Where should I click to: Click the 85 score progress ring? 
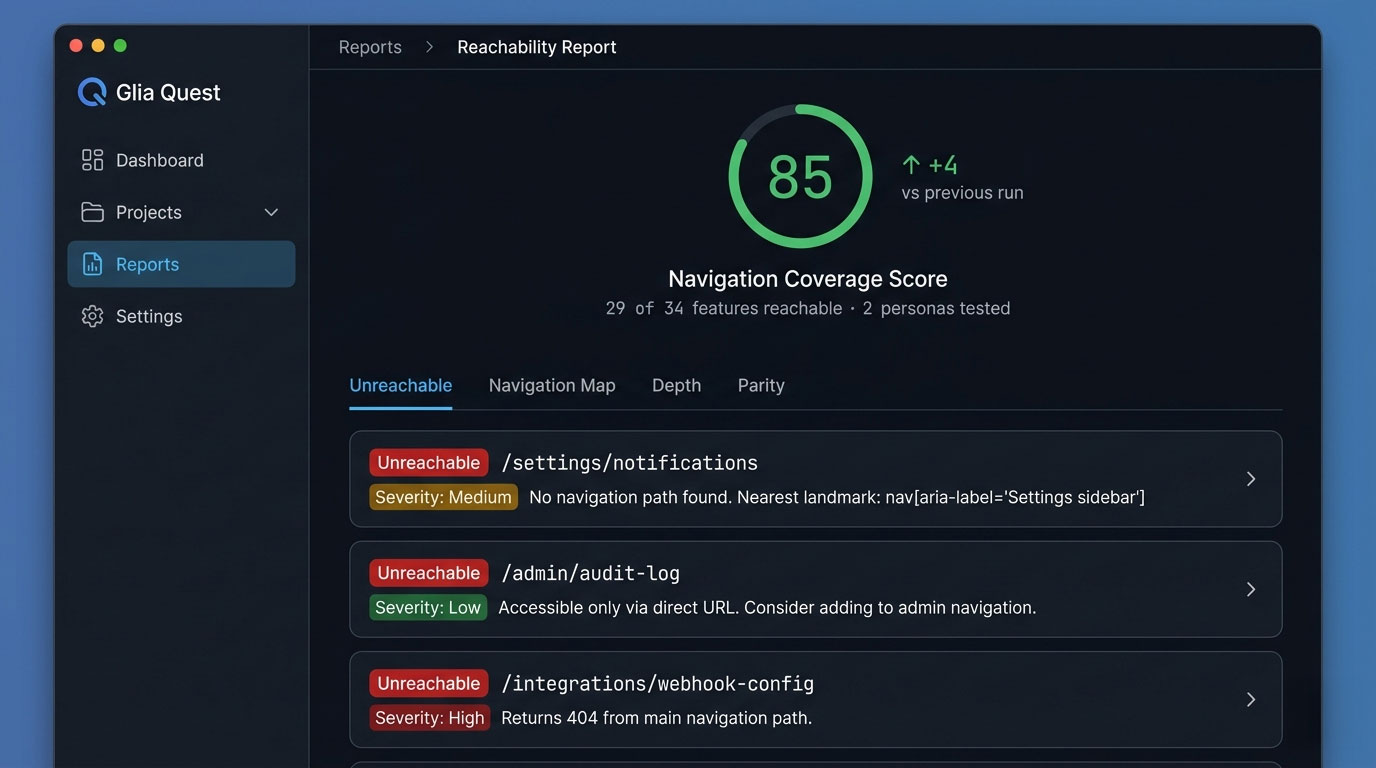800,176
